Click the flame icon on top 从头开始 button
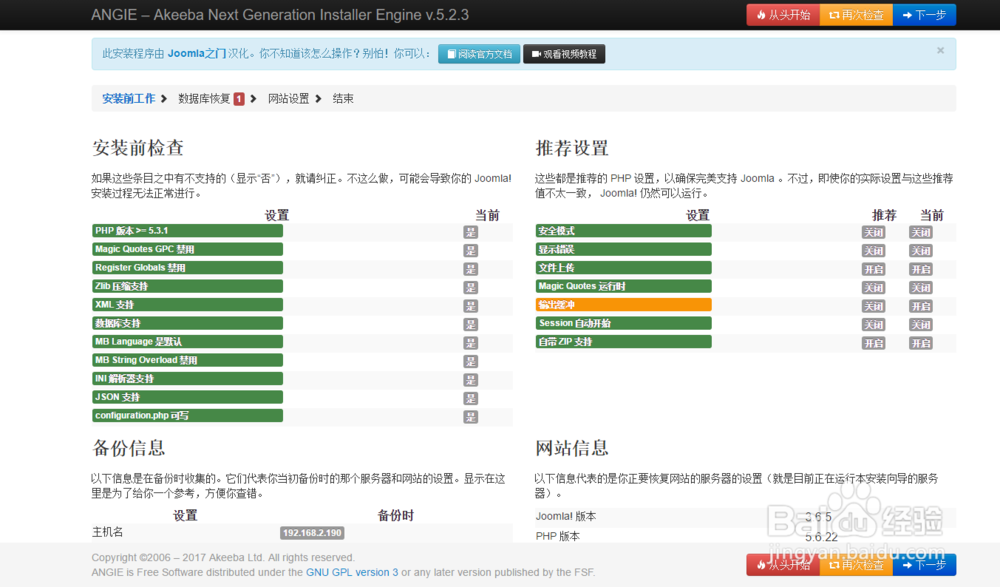This screenshot has width=1000, height=587. 762,15
